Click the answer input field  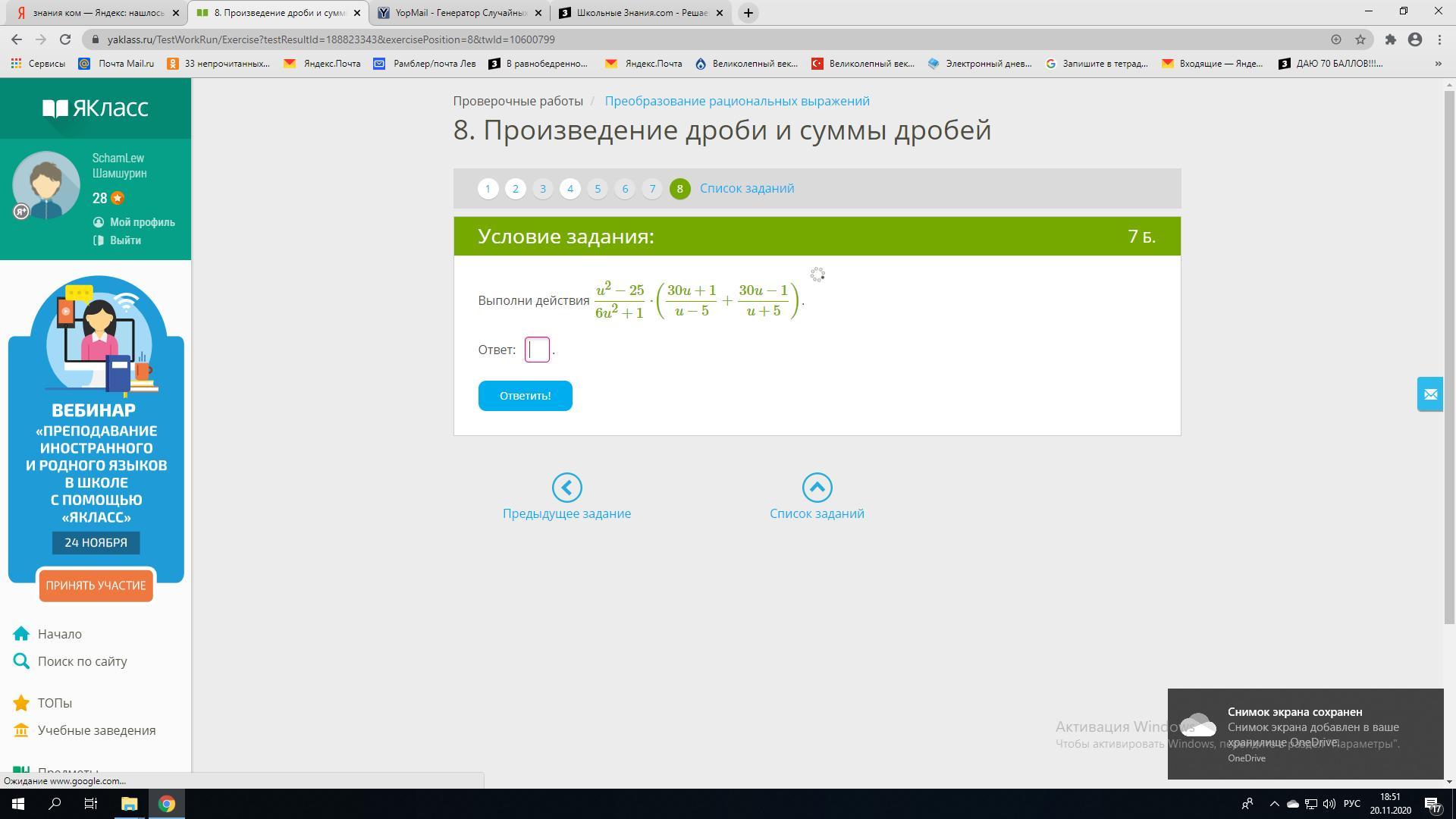click(x=537, y=350)
